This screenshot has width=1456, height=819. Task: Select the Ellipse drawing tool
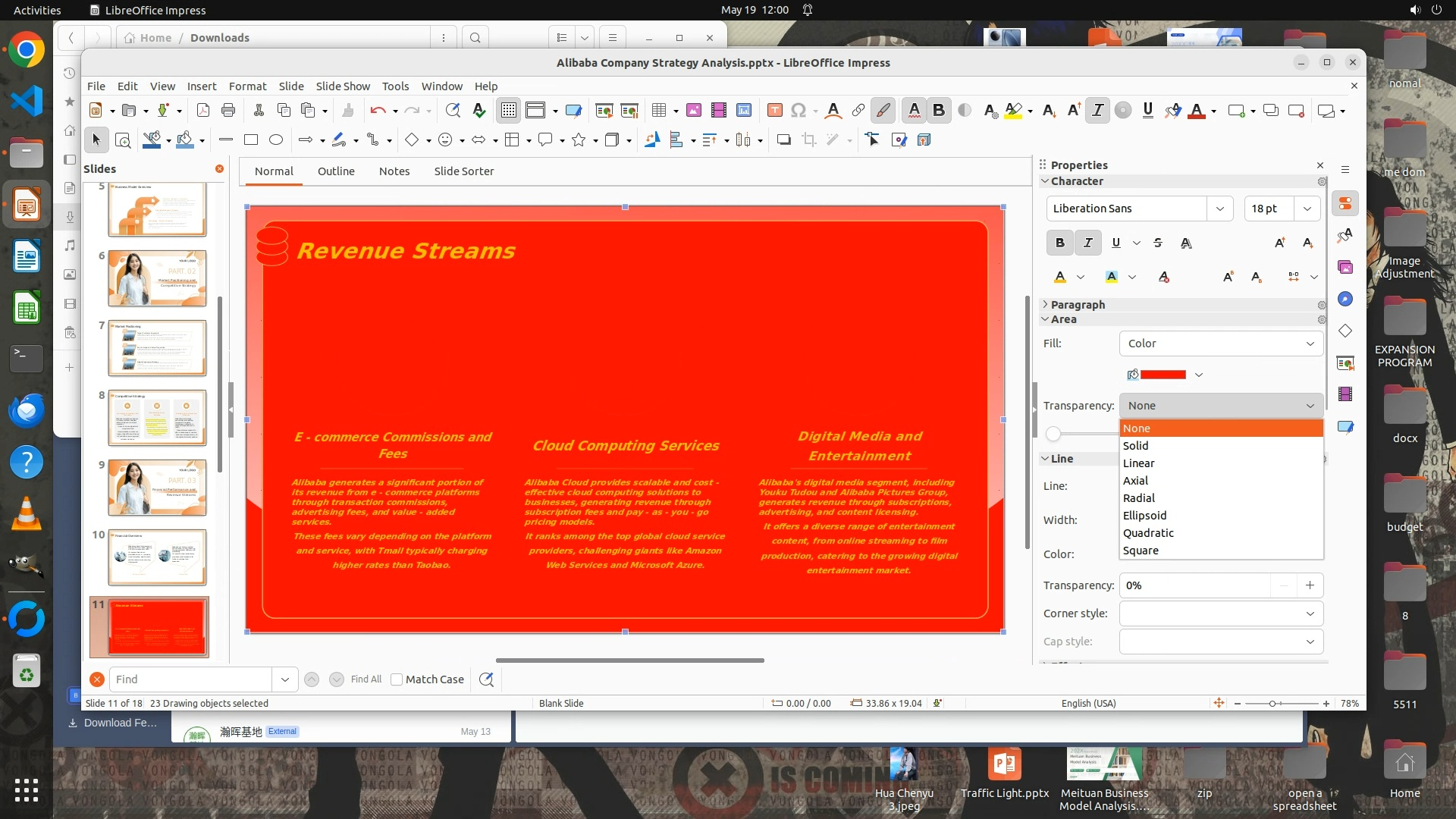[276, 140]
